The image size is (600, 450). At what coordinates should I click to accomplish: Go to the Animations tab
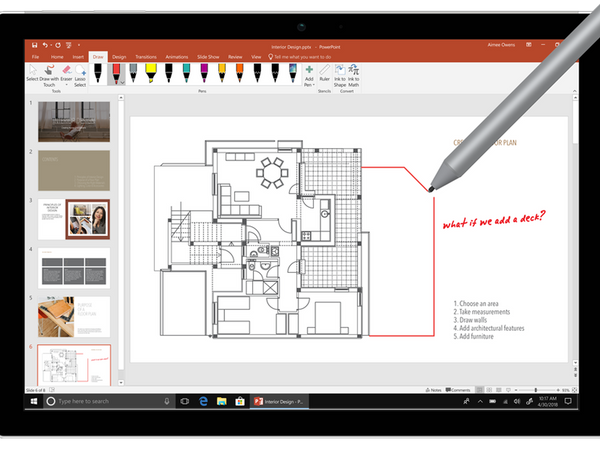(177, 57)
